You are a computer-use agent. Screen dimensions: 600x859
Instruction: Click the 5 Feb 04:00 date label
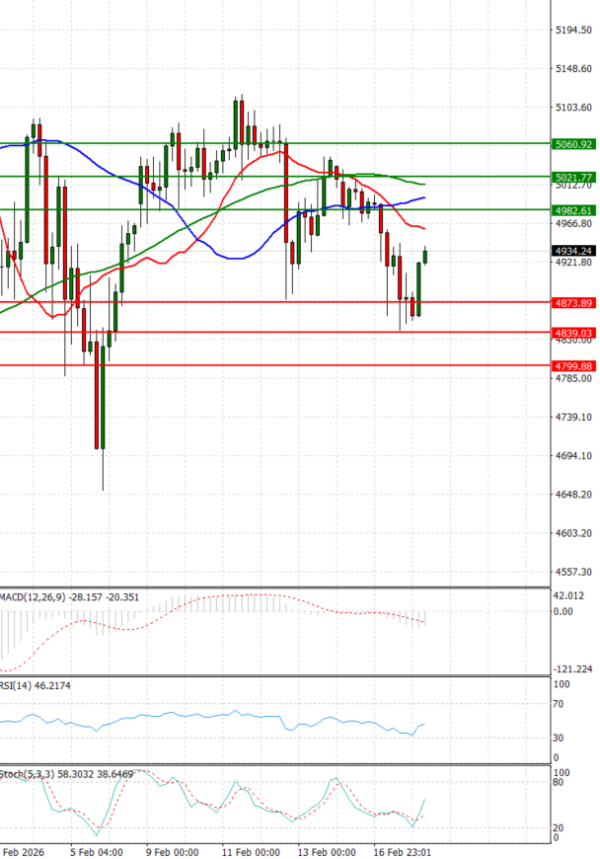click(97, 852)
